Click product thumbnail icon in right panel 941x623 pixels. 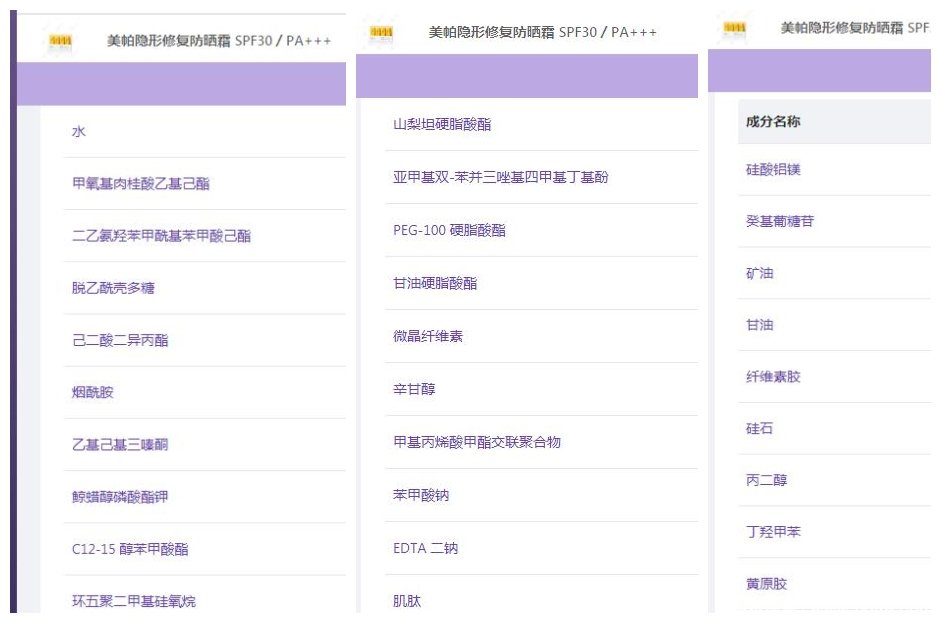(x=734, y=28)
